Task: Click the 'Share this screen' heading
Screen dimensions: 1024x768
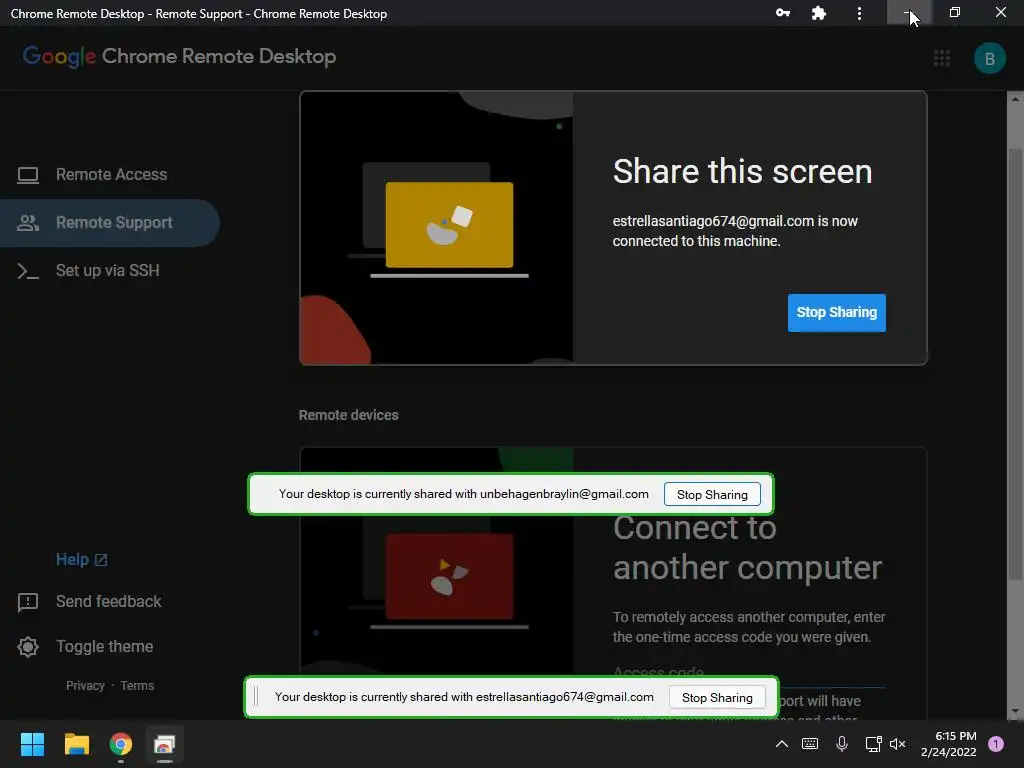Action: (x=743, y=172)
